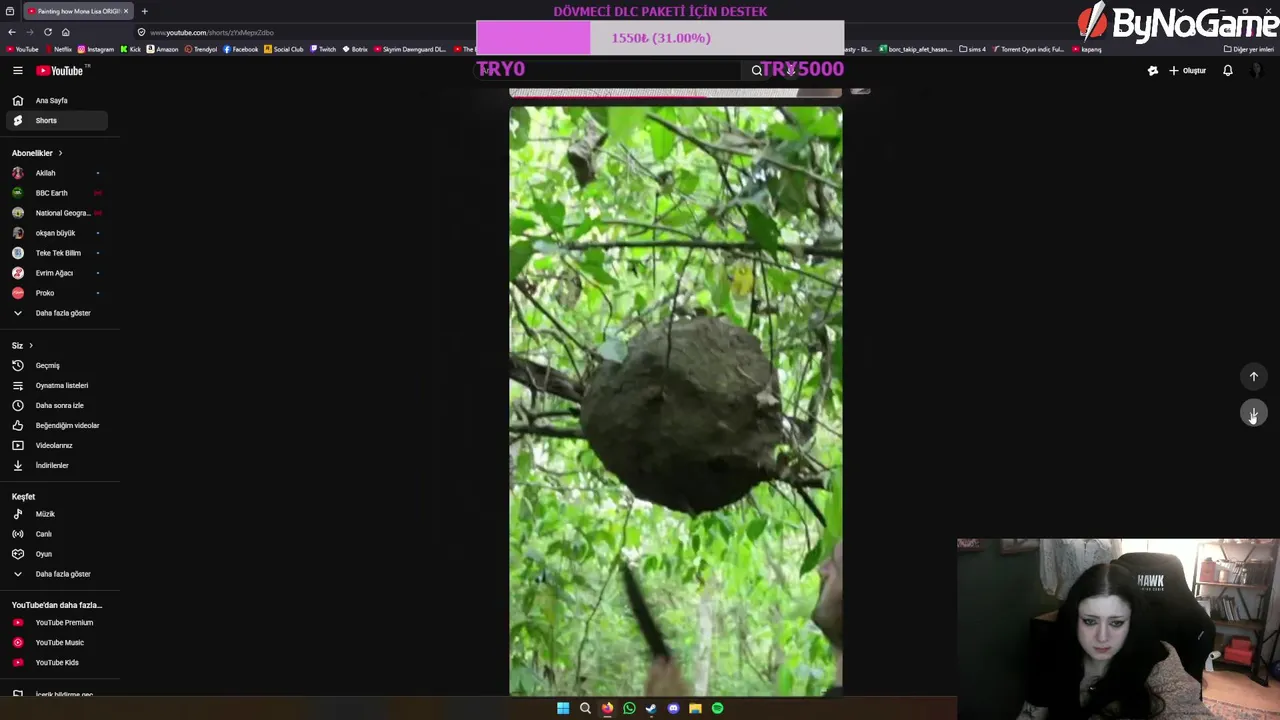This screenshot has width=1280, height=720.
Task: Click the Oluştur create button
Action: tap(1187, 70)
